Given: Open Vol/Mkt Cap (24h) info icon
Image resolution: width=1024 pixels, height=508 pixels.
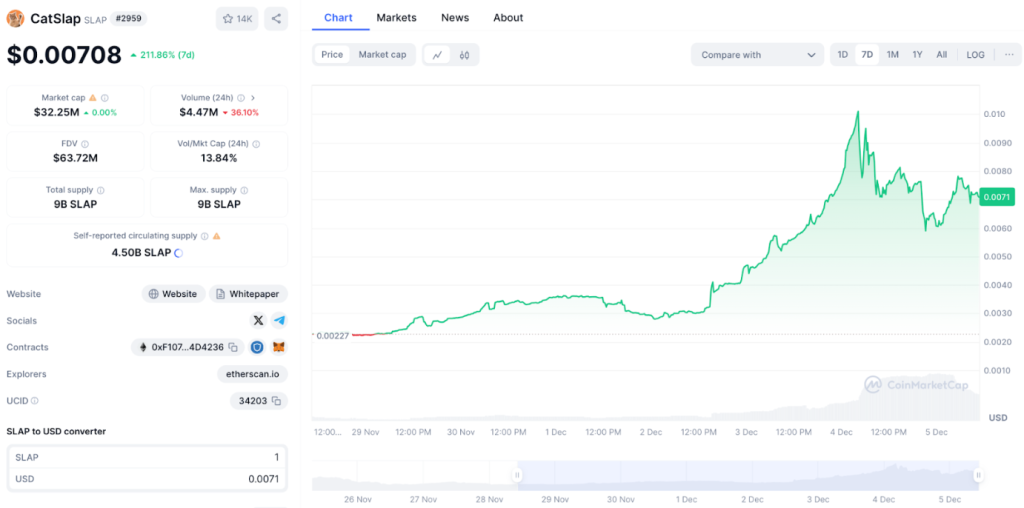Looking at the screenshot, I should tap(256, 144).
